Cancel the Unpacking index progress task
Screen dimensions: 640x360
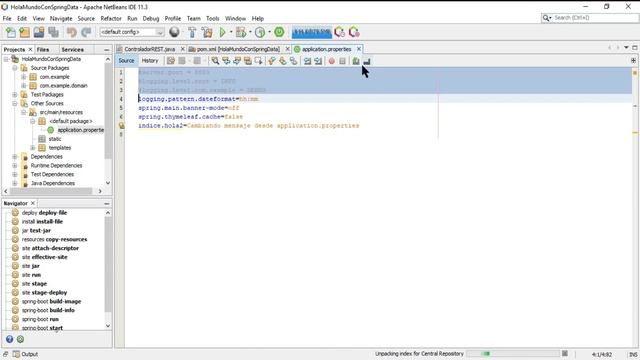[x=565, y=353]
